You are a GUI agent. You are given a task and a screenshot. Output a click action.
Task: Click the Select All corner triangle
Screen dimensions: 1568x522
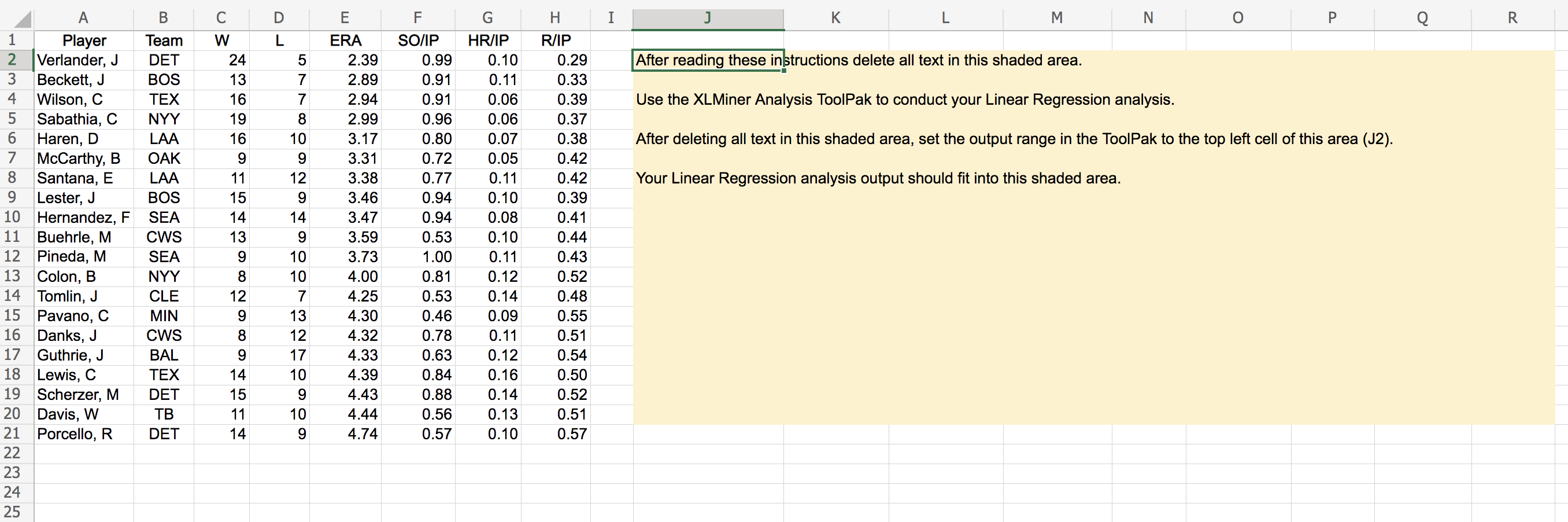pos(22,19)
